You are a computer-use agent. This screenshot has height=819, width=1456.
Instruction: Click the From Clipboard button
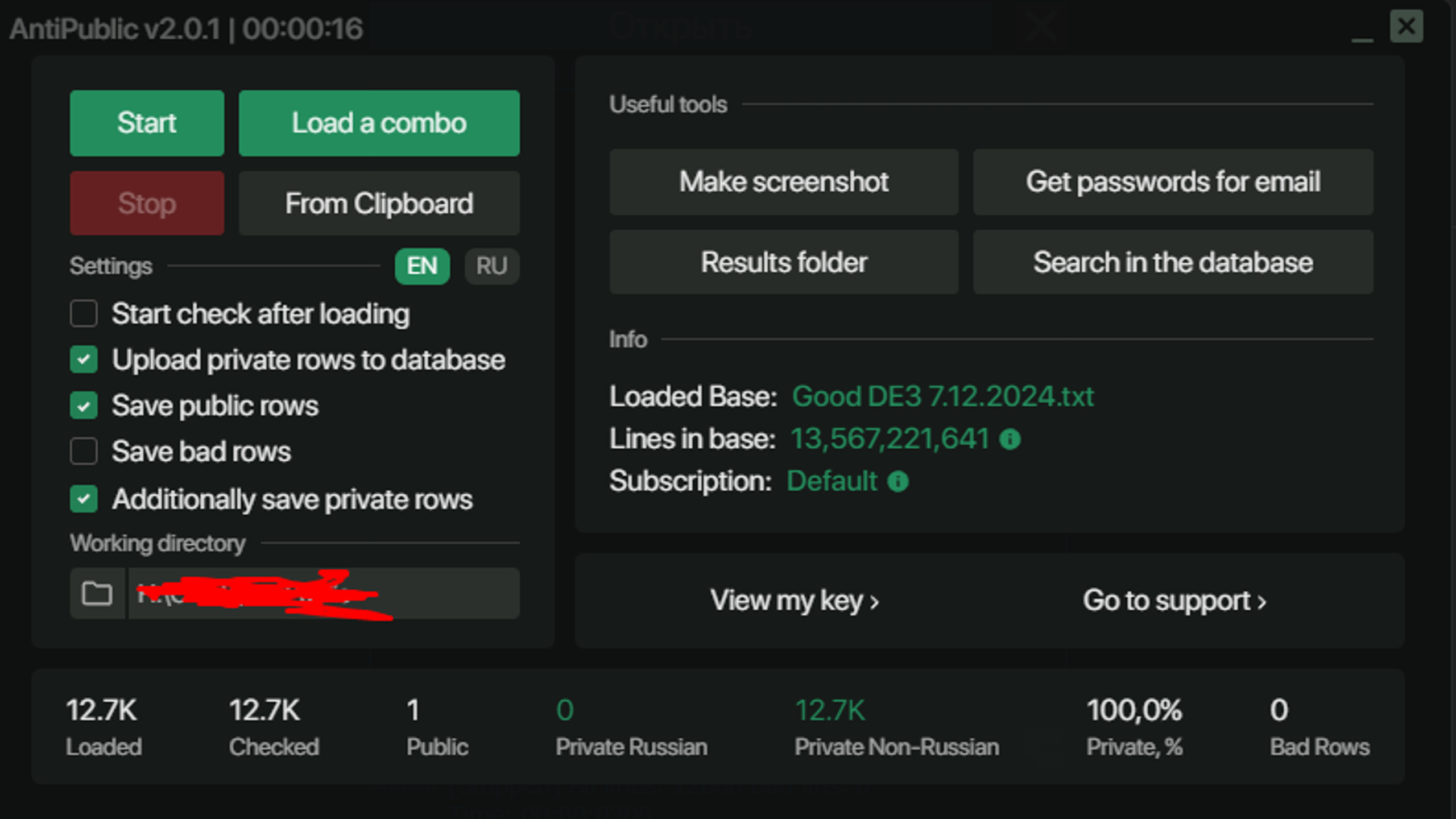(379, 204)
